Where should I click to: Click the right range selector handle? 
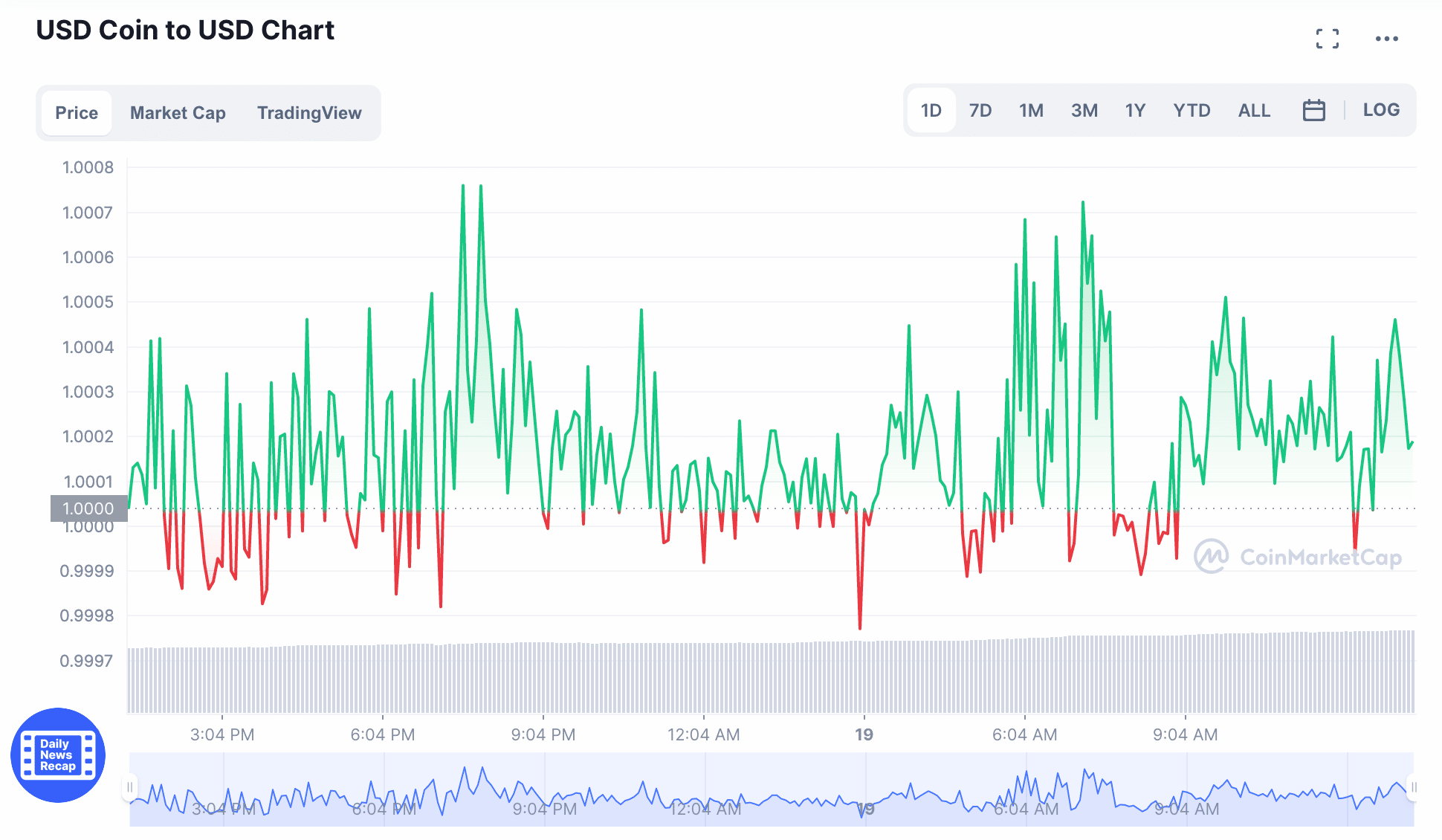(1413, 787)
